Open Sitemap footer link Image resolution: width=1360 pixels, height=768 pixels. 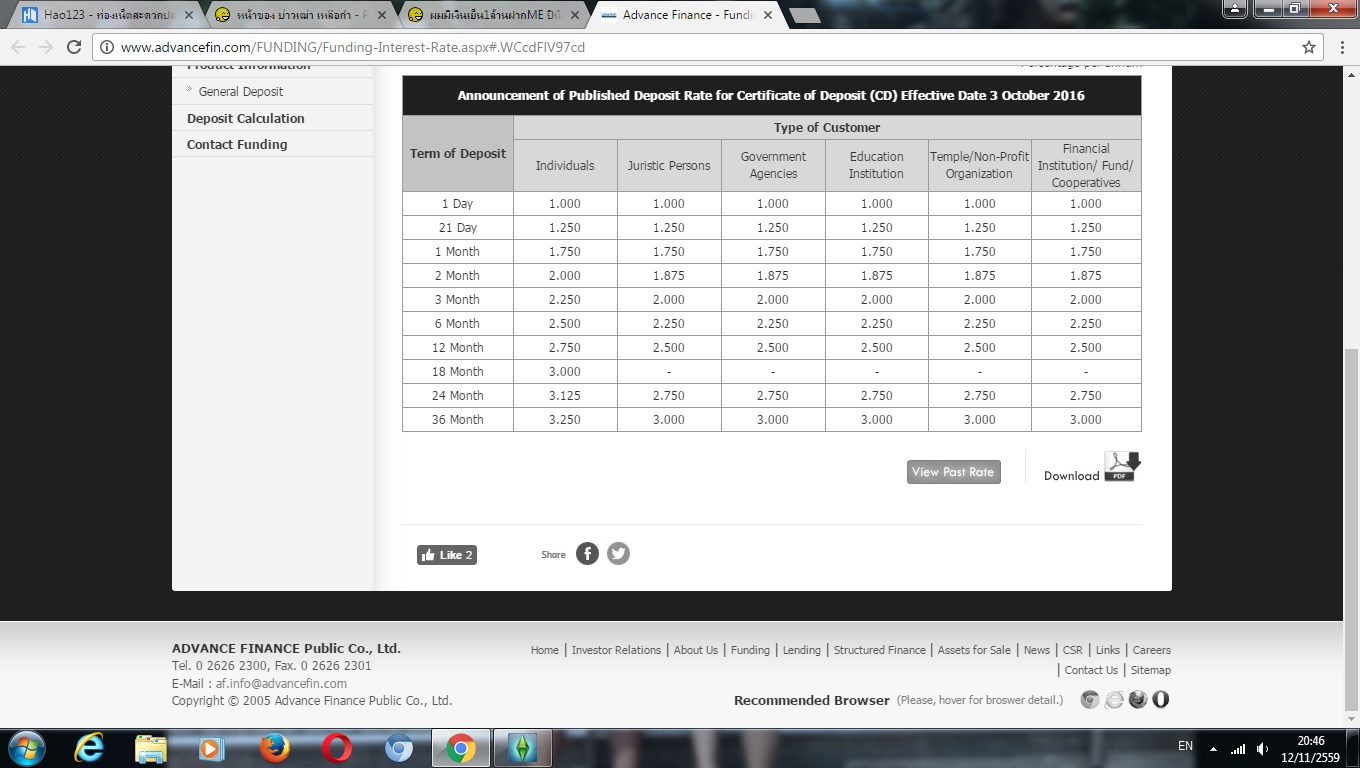click(1150, 670)
